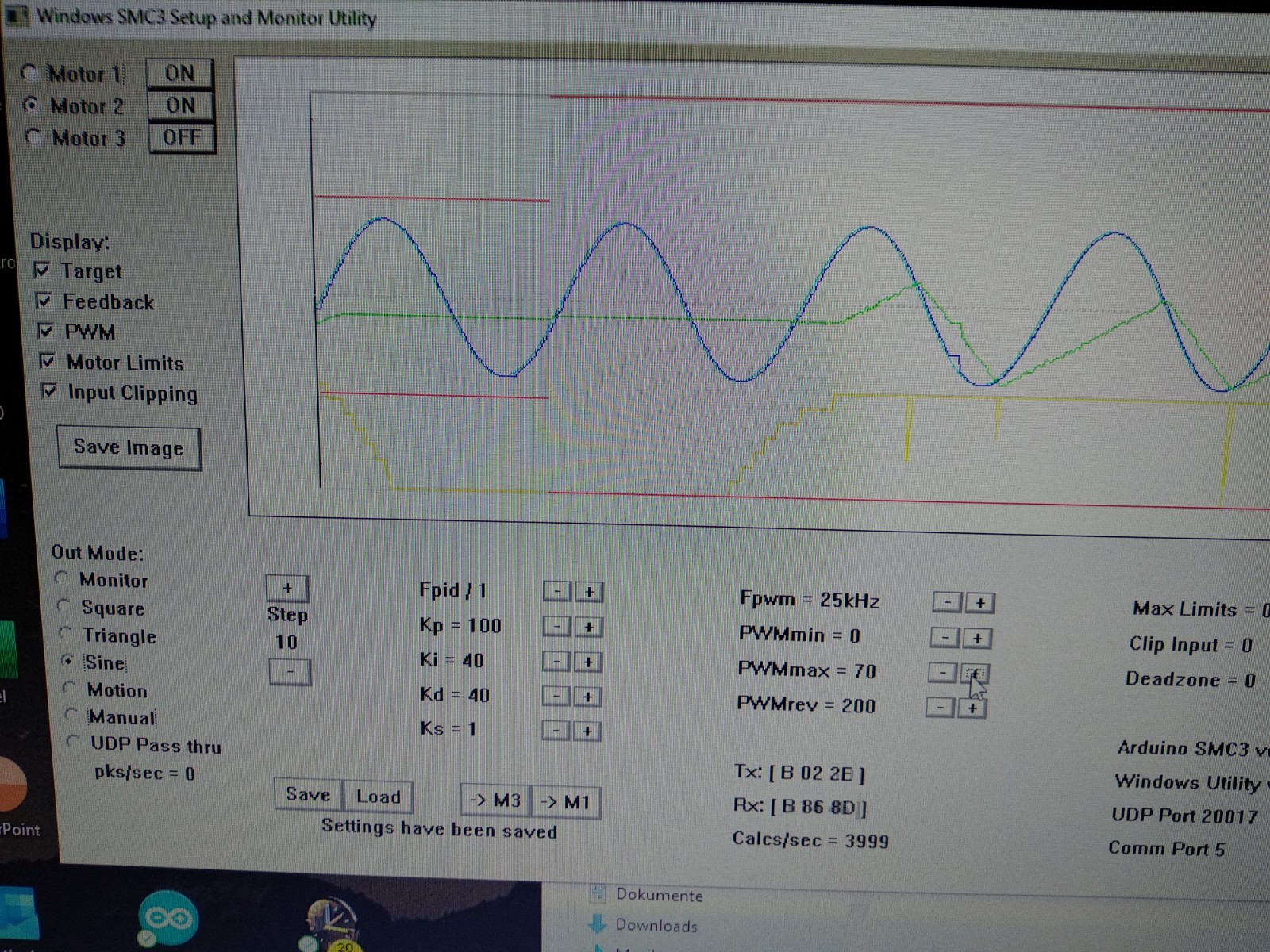Screen dimensions: 1270x952
Task: Click the 'Deadzone = 0' value
Action: pos(1190,680)
